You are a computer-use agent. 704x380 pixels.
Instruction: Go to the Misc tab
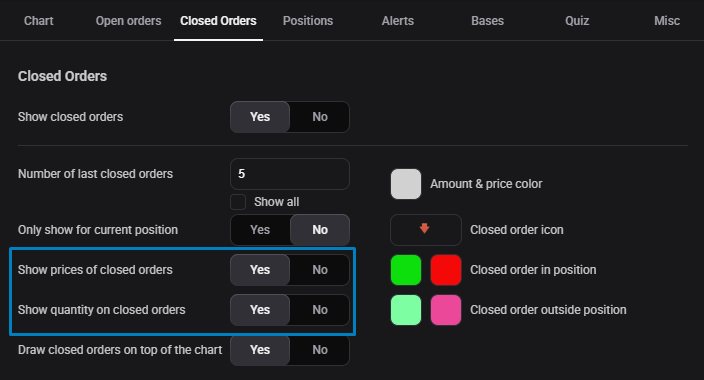pyautogui.click(x=667, y=21)
